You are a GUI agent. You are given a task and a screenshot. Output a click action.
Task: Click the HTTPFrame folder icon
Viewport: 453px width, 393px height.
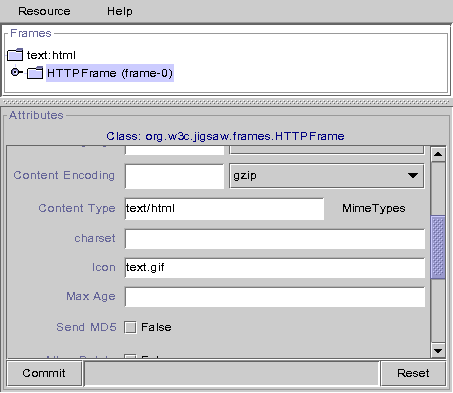tap(35, 73)
